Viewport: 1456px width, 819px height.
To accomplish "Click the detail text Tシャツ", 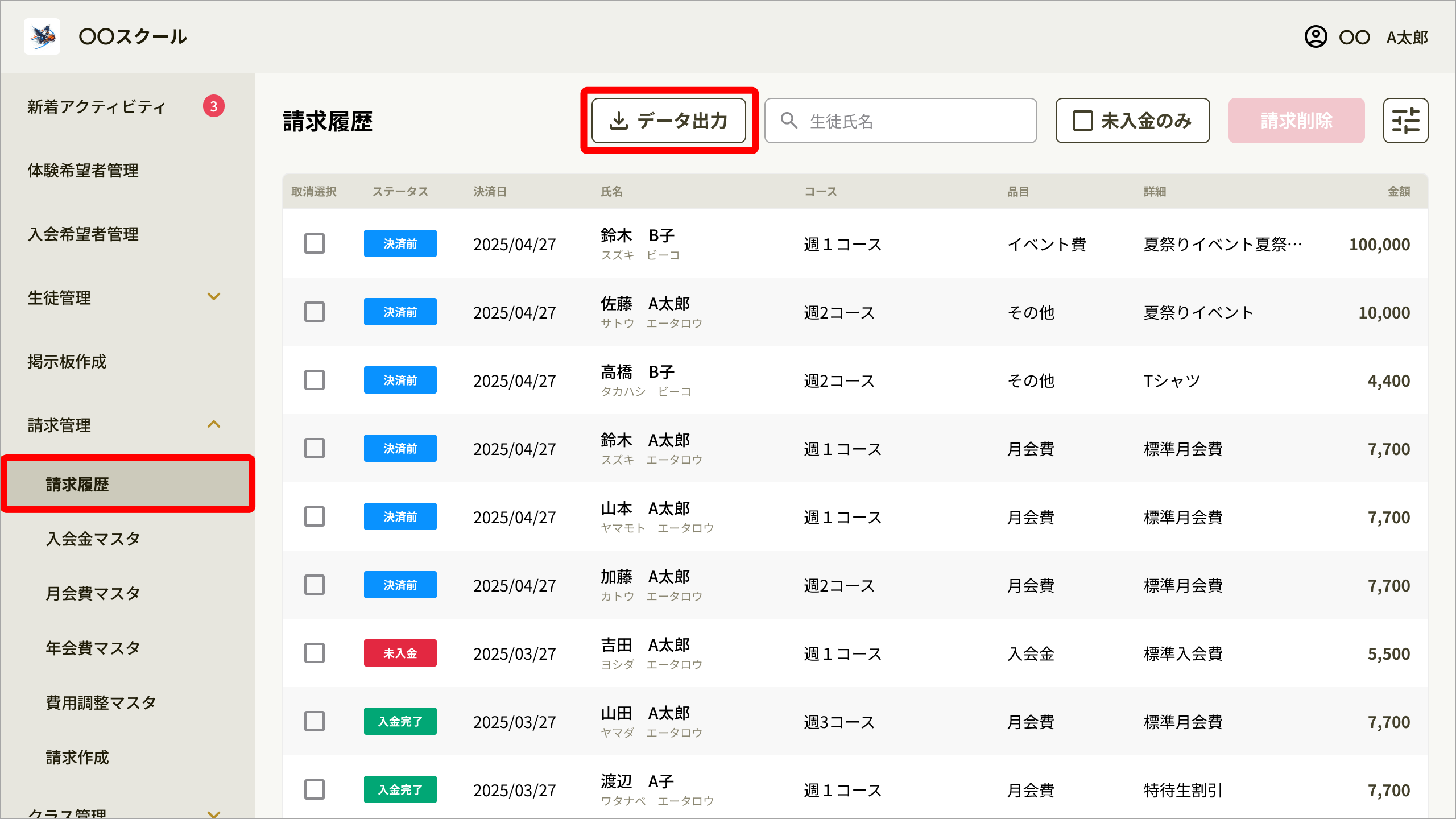I will 1172,380.
